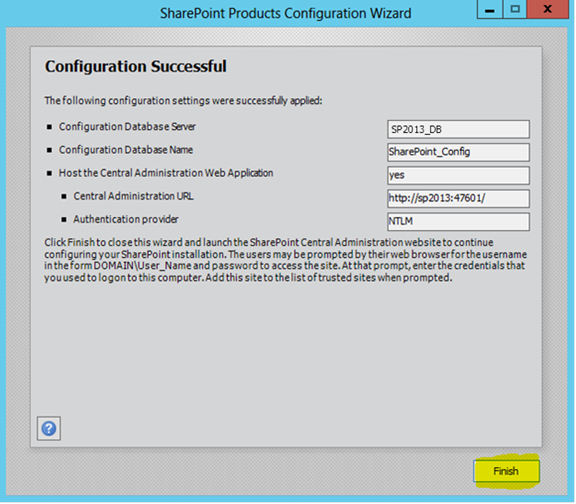Open help via question mark icon
Image resolution: width=576 pixels, height=504 pixels.
[x=49, y=428]
